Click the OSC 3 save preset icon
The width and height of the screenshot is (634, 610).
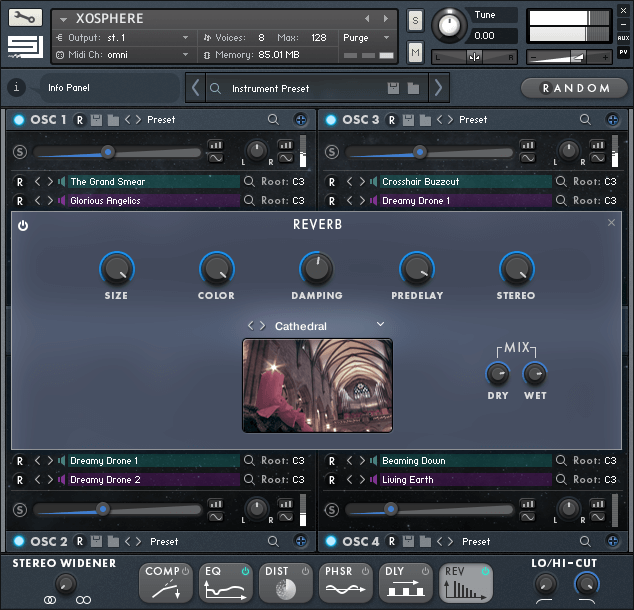click(x=408, y=120)
